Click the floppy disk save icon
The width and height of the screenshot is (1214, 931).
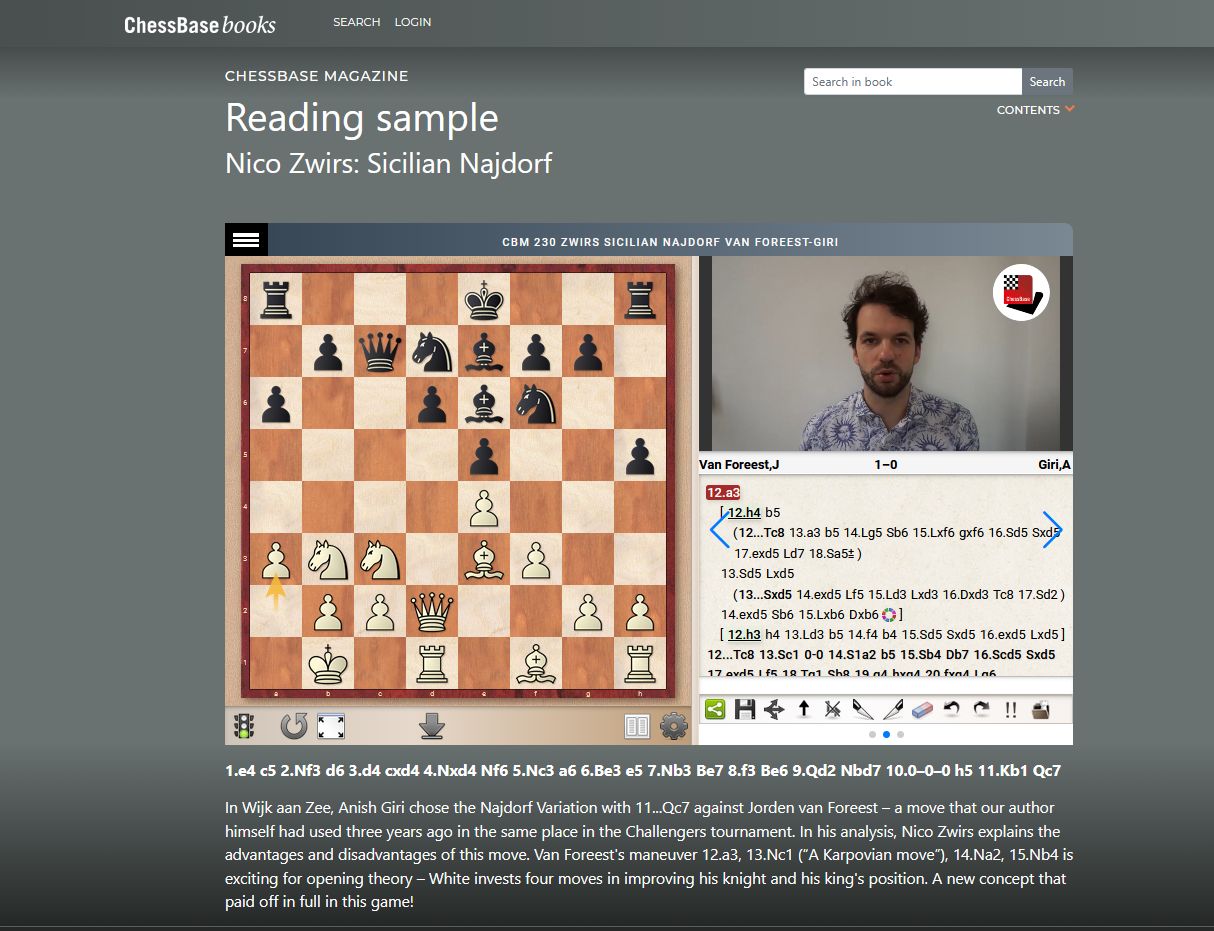[744, 709]
